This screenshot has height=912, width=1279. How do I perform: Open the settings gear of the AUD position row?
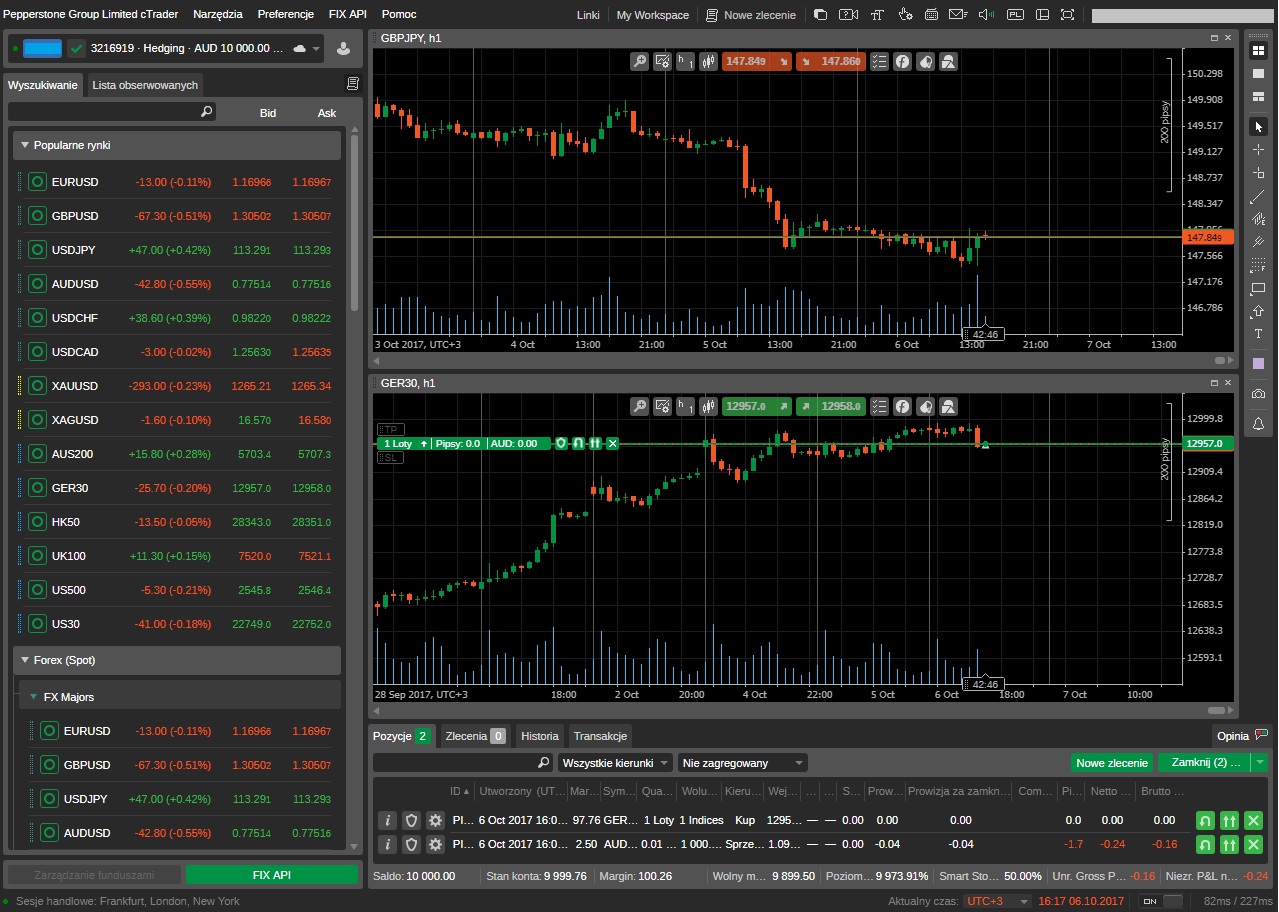point(435,844)
